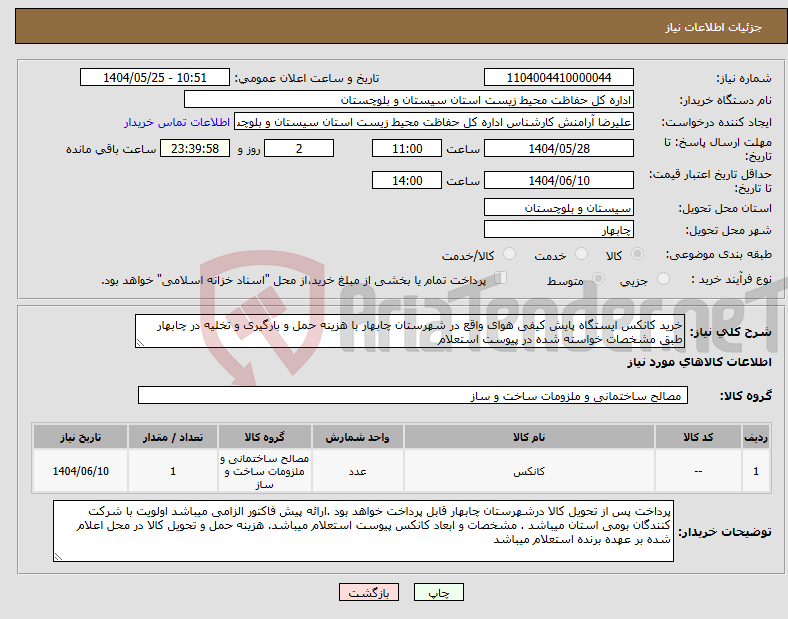Click the resize handle of description textarea
Image resolution: width=788 pixels, height=619 pixels.
click(140, 343)
